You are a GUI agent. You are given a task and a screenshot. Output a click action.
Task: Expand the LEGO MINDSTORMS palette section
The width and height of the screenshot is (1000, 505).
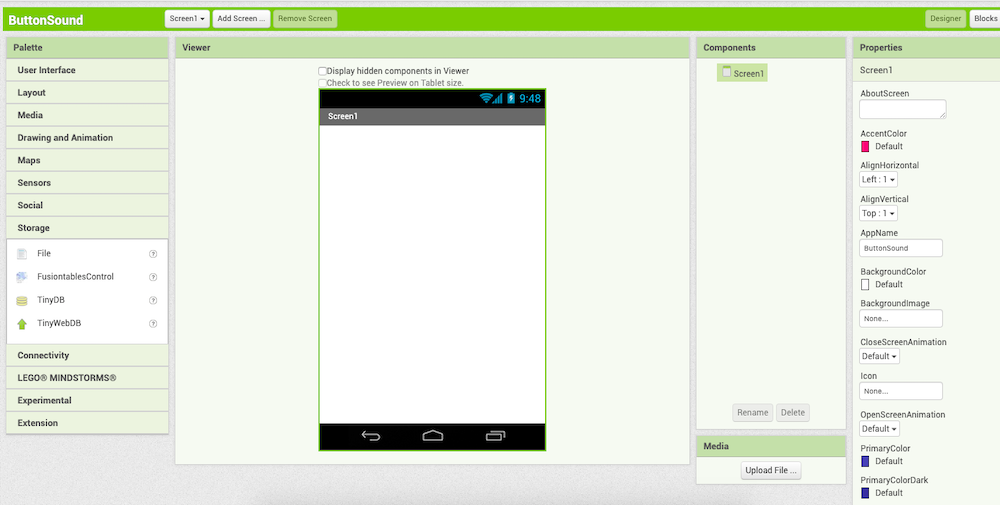point(87,378)
